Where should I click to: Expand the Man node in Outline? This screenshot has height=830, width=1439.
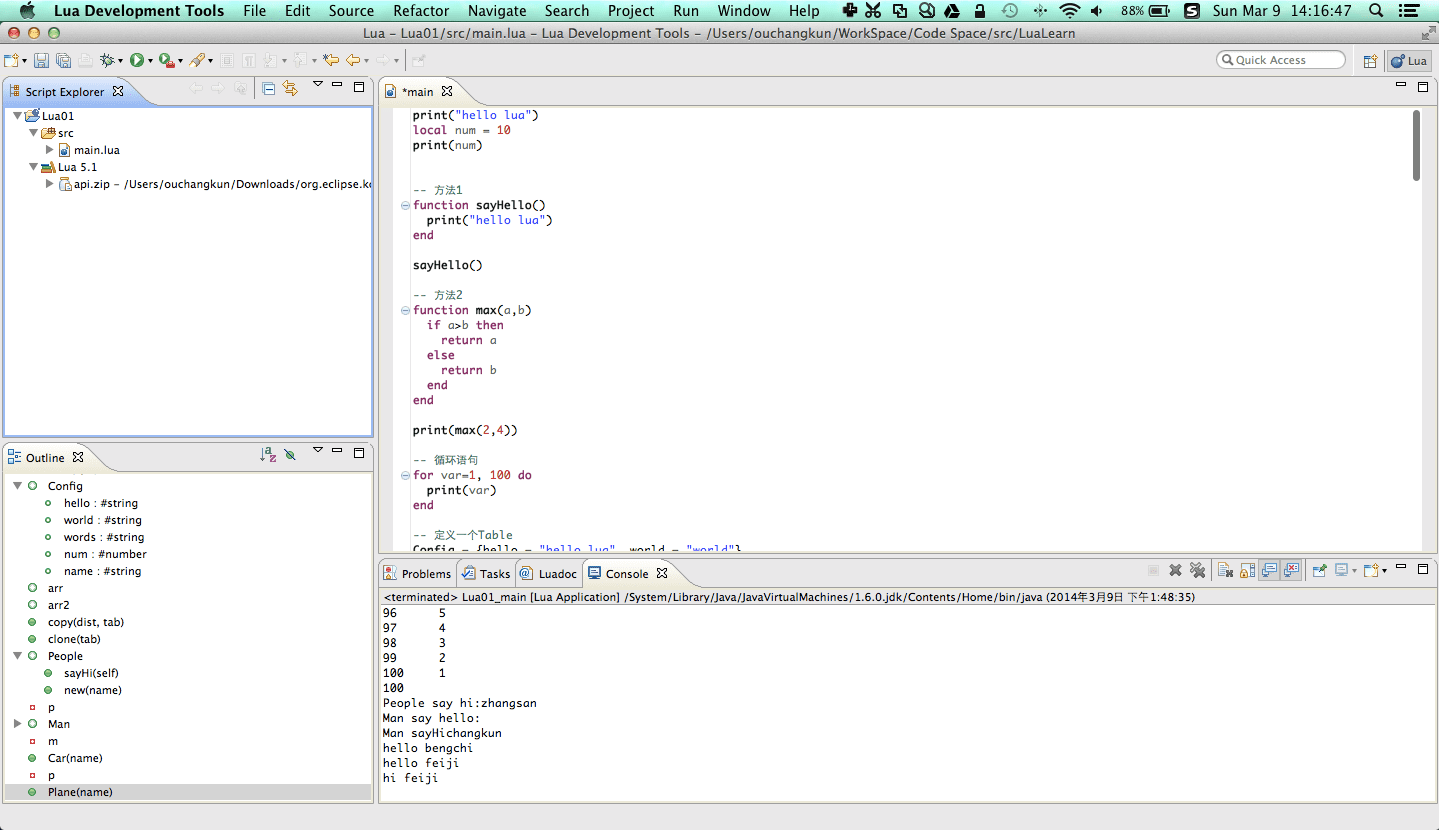pyautogui.click(x=18, y=724)
